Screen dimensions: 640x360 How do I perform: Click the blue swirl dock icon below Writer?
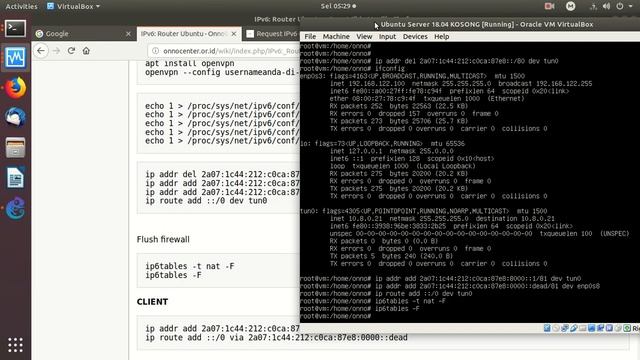(16, 208)
